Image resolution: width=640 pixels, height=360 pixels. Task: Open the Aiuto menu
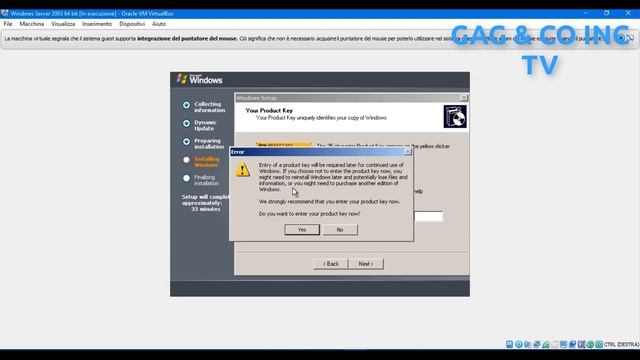(x=159, y=24)
